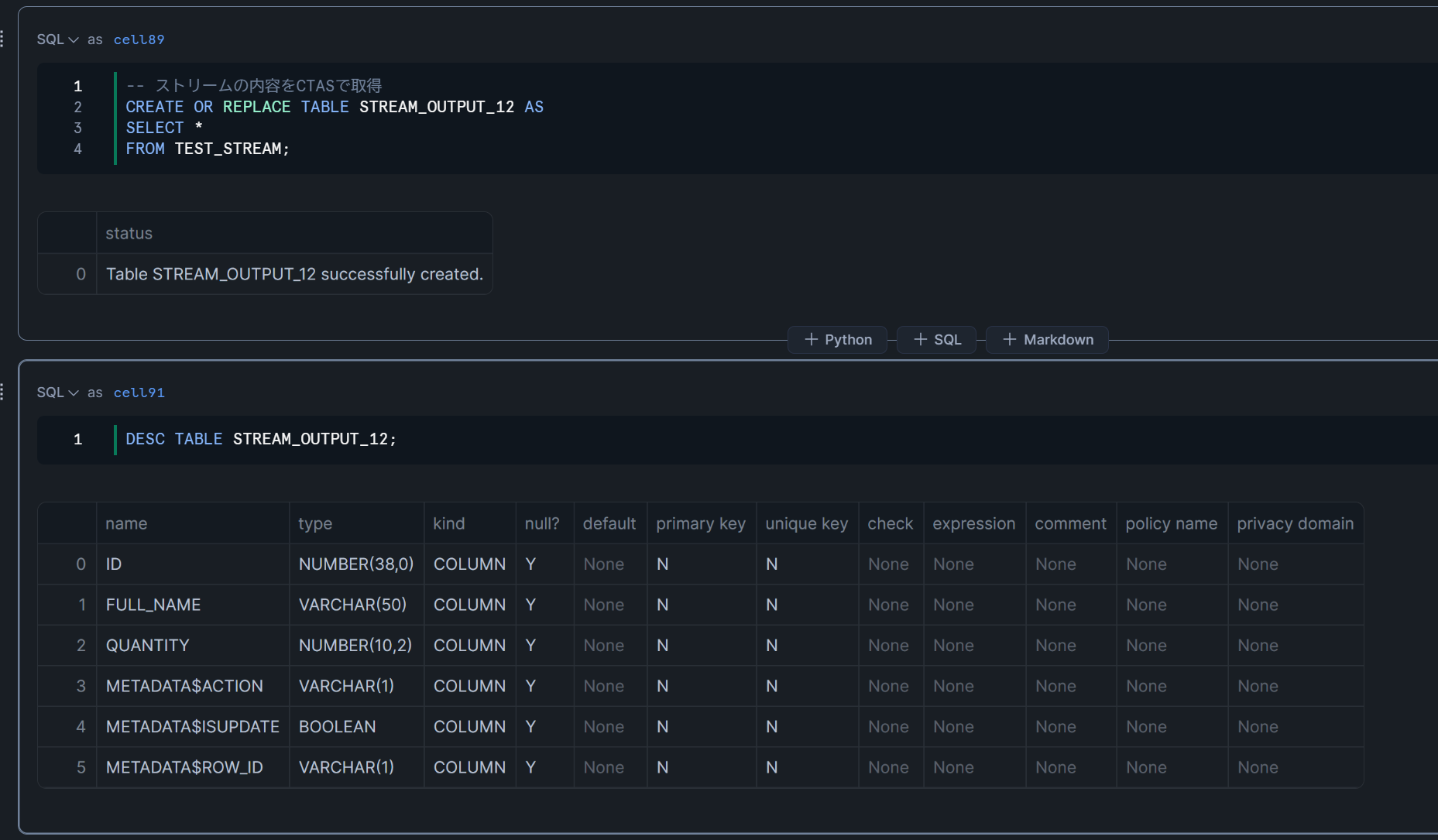Screen dimensions: 1438x840
Task: Rename the cell89 cell name
Action: pyautogui.click(x=139, y=39)
